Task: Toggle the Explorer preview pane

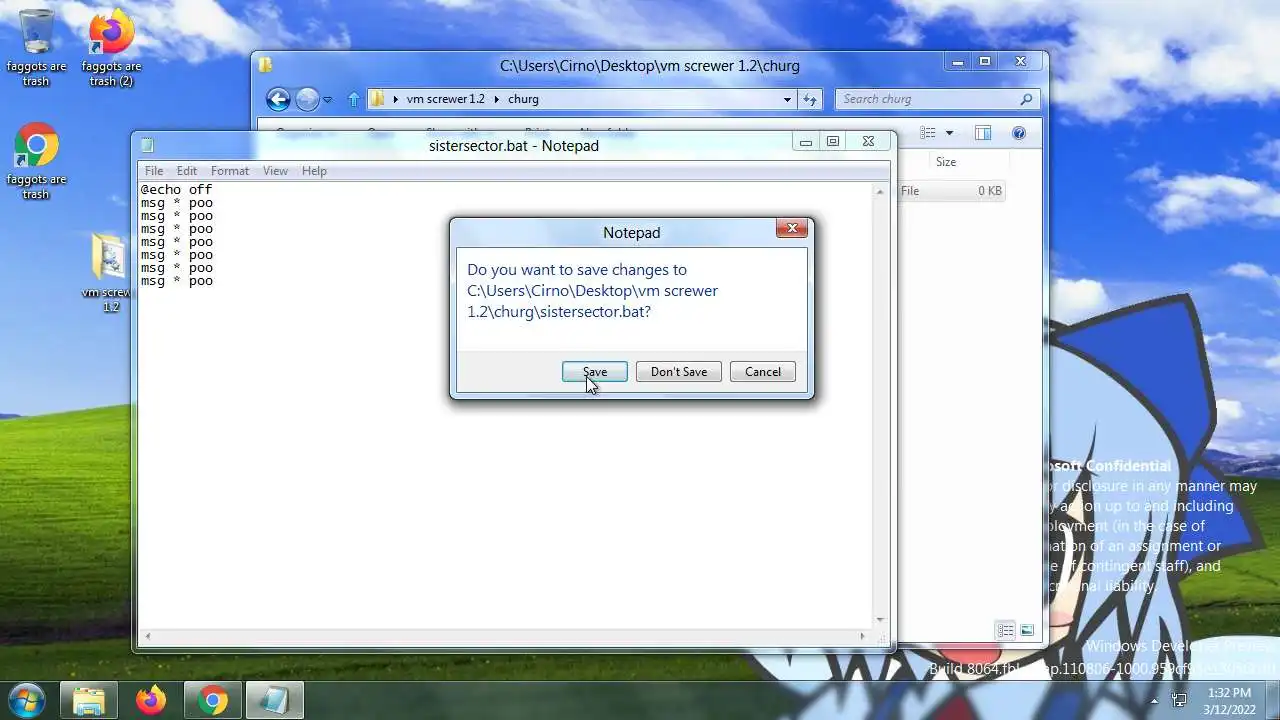Action: click(x=983, y=133)
